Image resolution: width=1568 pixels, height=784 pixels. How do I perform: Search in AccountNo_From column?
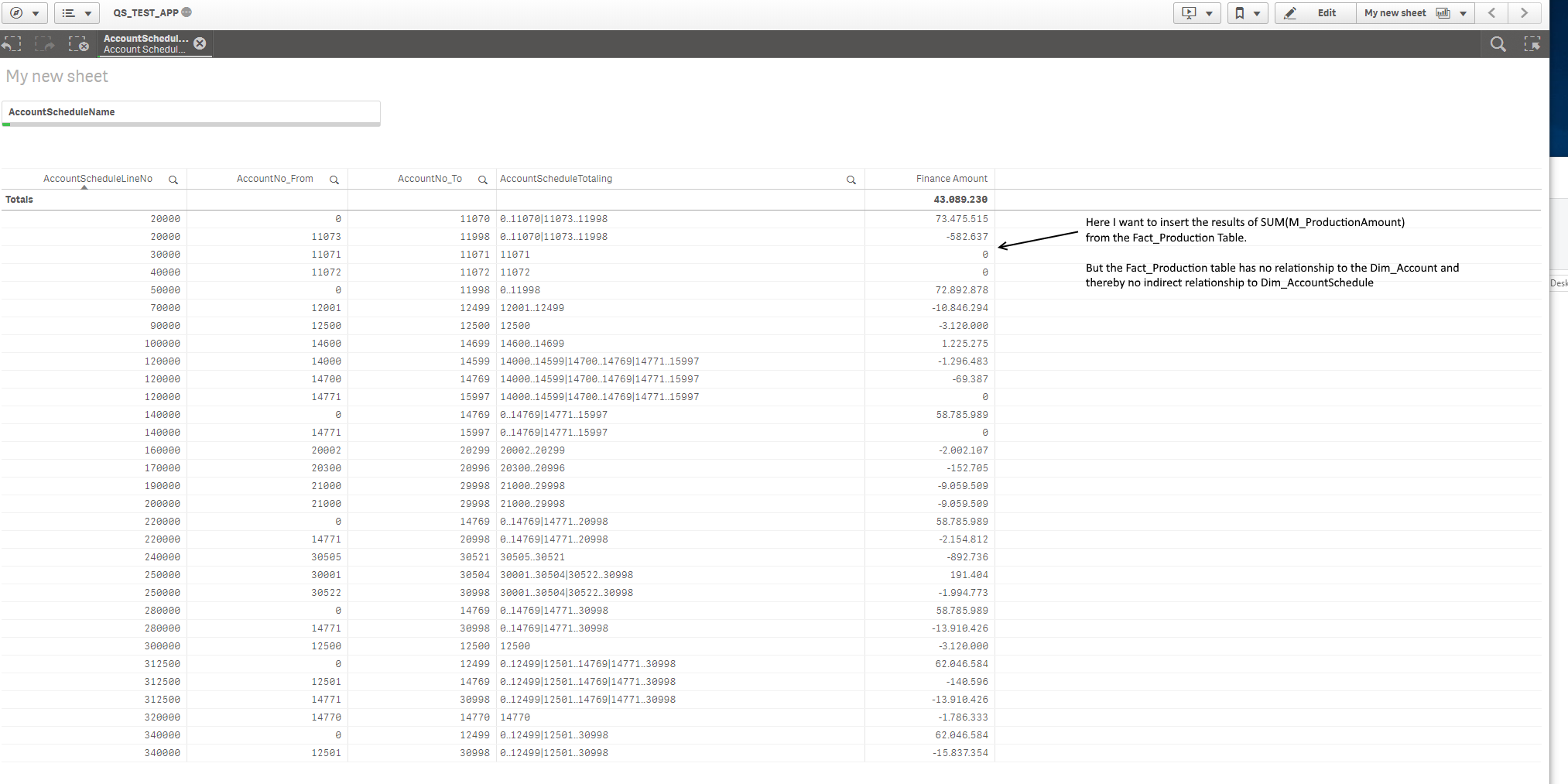[x=334, y=180]
